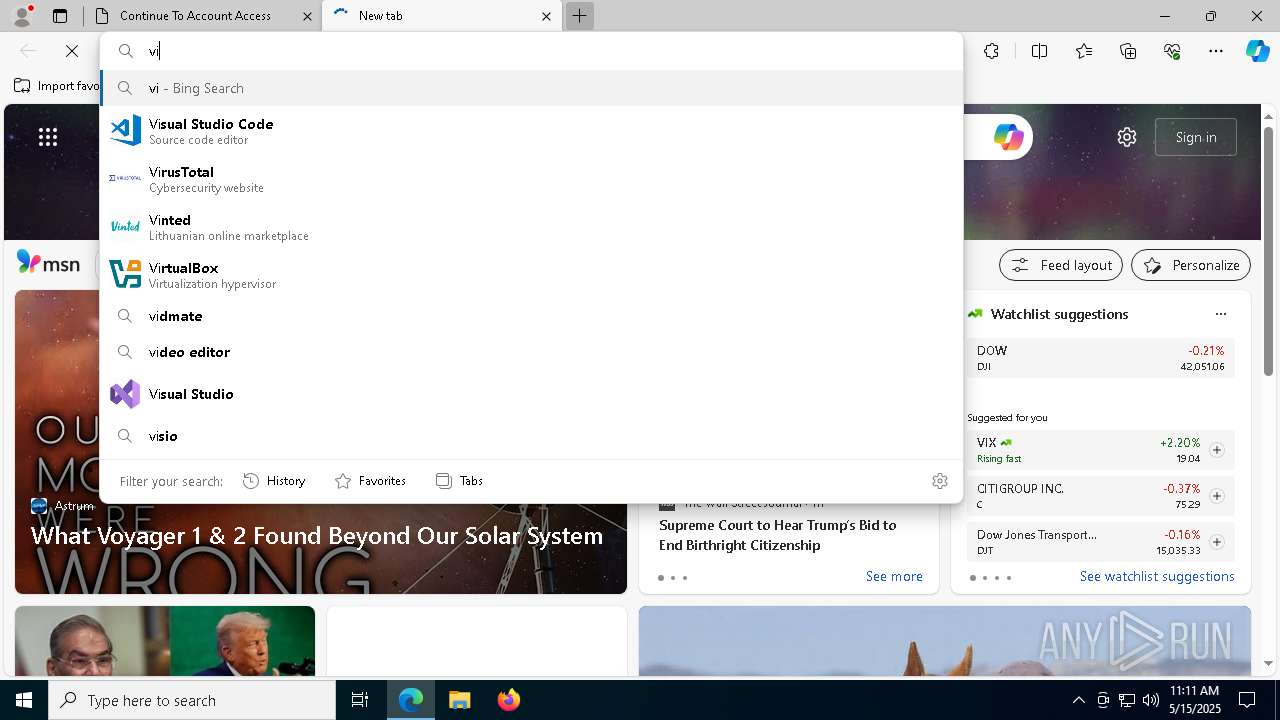Open Watchlist suggestions more options
1280x720 pixels.
tap(1221, 314)
